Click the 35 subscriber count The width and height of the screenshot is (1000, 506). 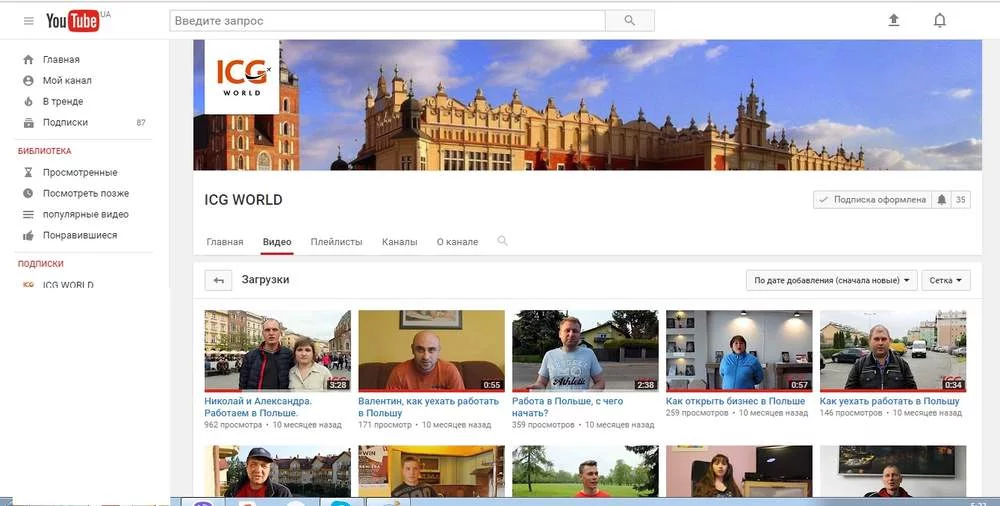pos(960,200)
